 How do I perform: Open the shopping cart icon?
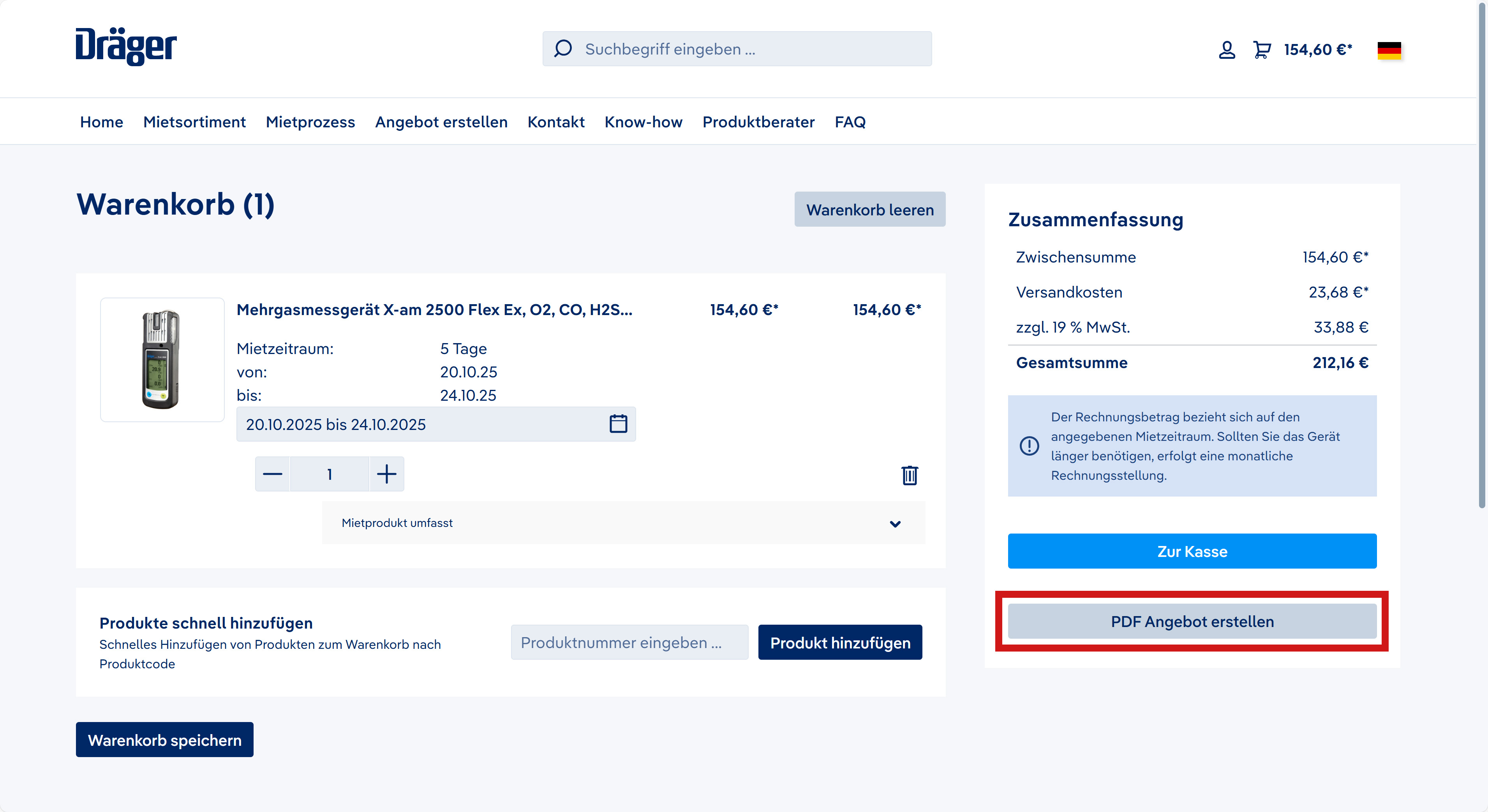[x=1262, y=50]
